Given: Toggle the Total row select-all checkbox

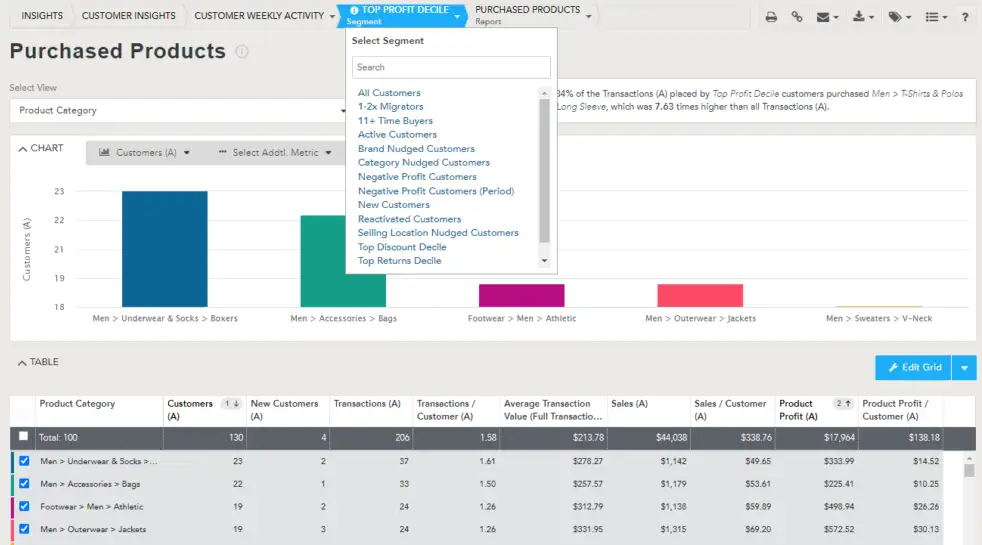Looking at the screenshot, I should tap(24, 436).
